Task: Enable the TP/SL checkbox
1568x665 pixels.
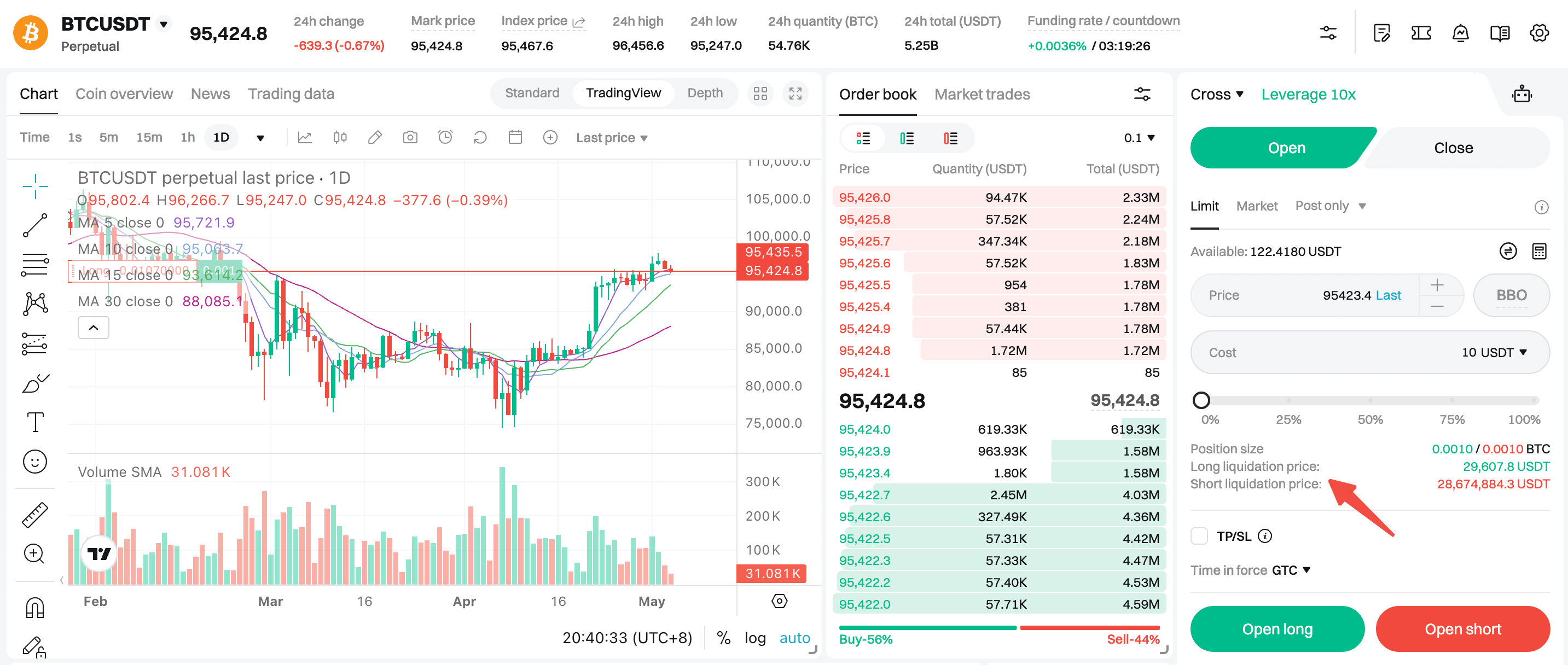Action: point(1199,536)
